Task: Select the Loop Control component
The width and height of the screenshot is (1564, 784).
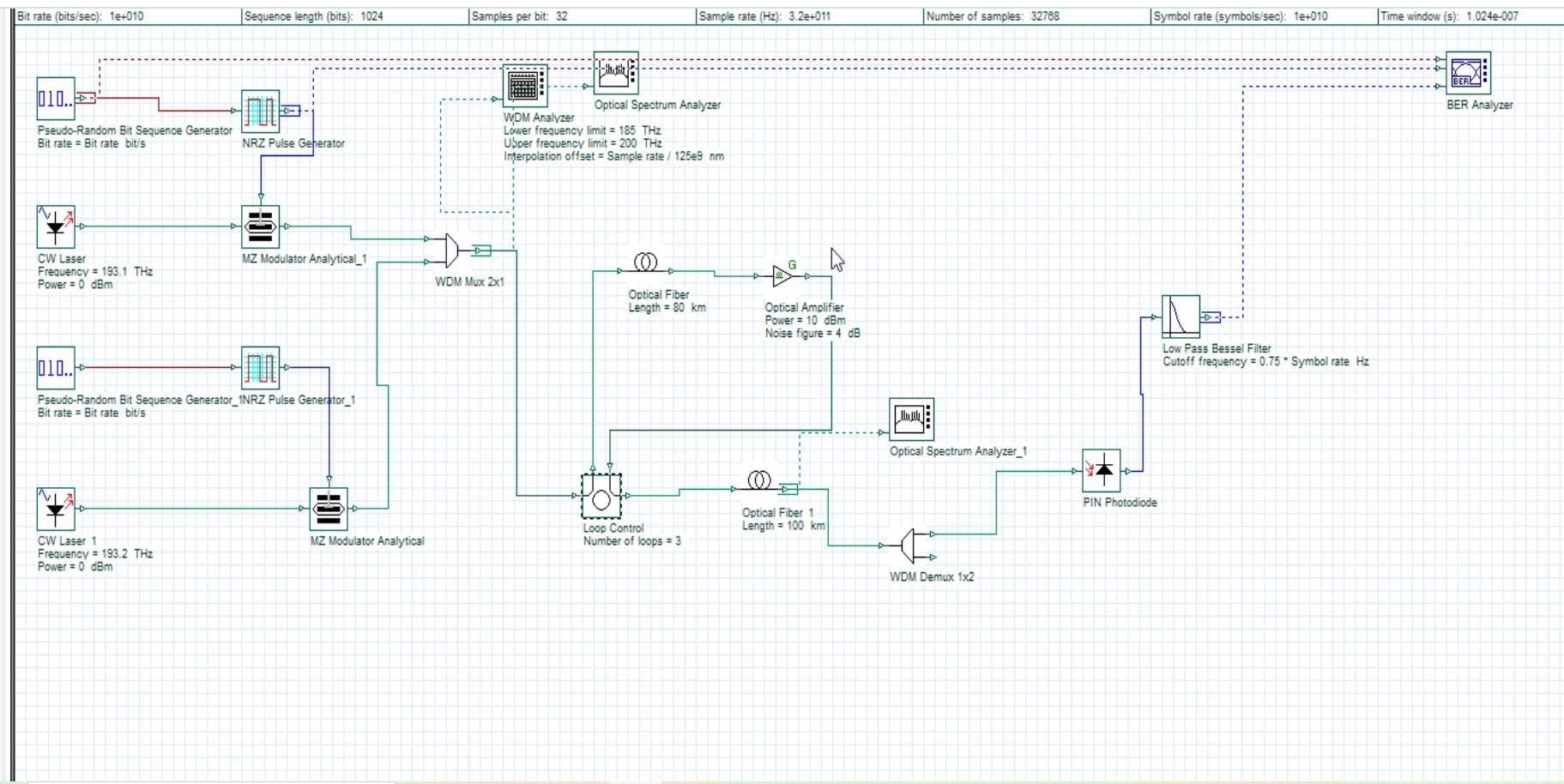Action: tap(602, 493)
